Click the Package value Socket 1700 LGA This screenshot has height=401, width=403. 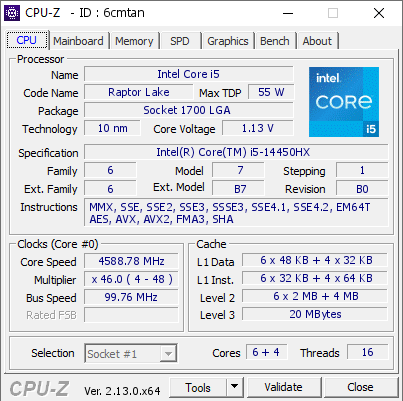pos(189,110)
